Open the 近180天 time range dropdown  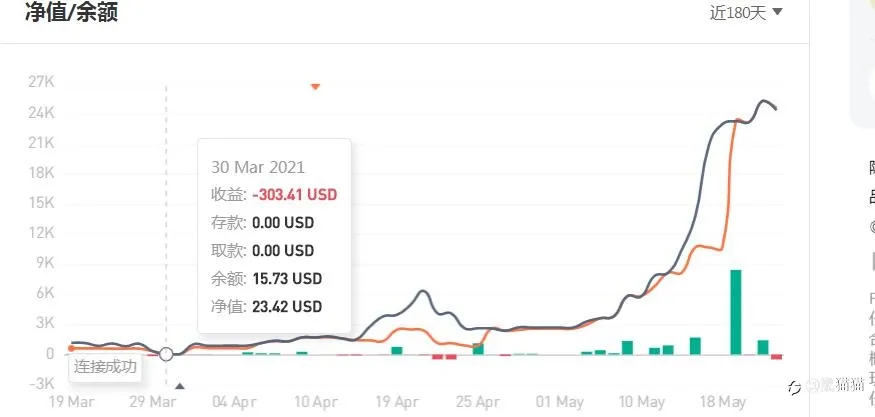(x=746, y=13)
